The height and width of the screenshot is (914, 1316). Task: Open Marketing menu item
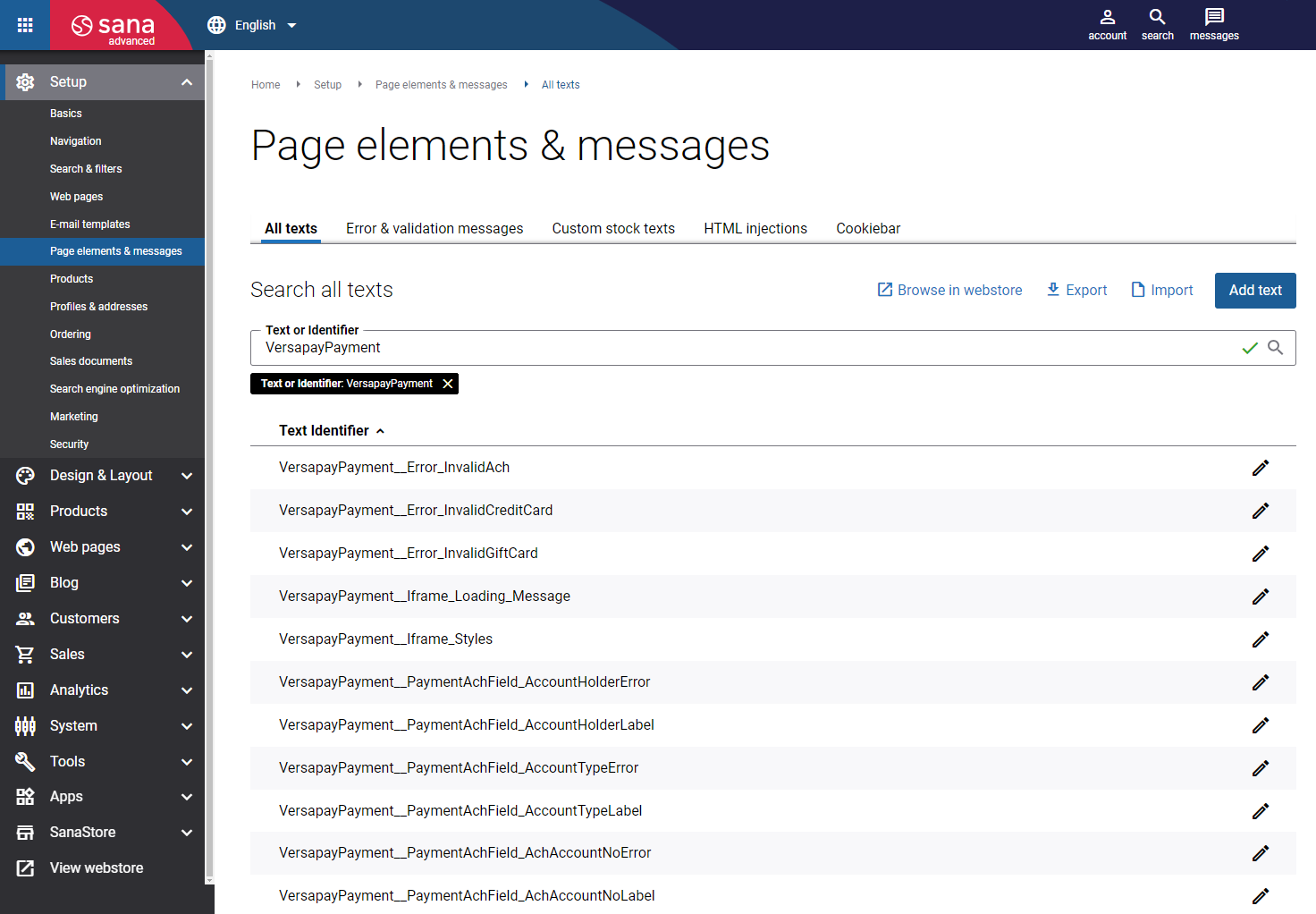[74, 417]
